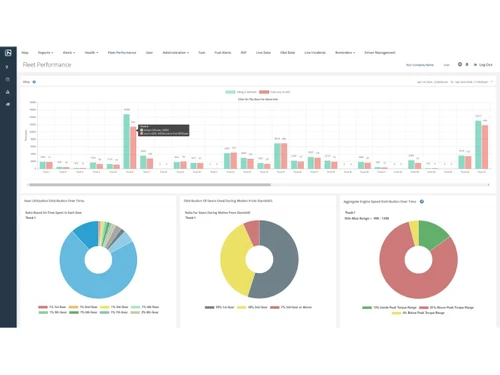This screenshot has width=500, height=375.
Task: Go to the Map menu item
Action: point(25,53)
